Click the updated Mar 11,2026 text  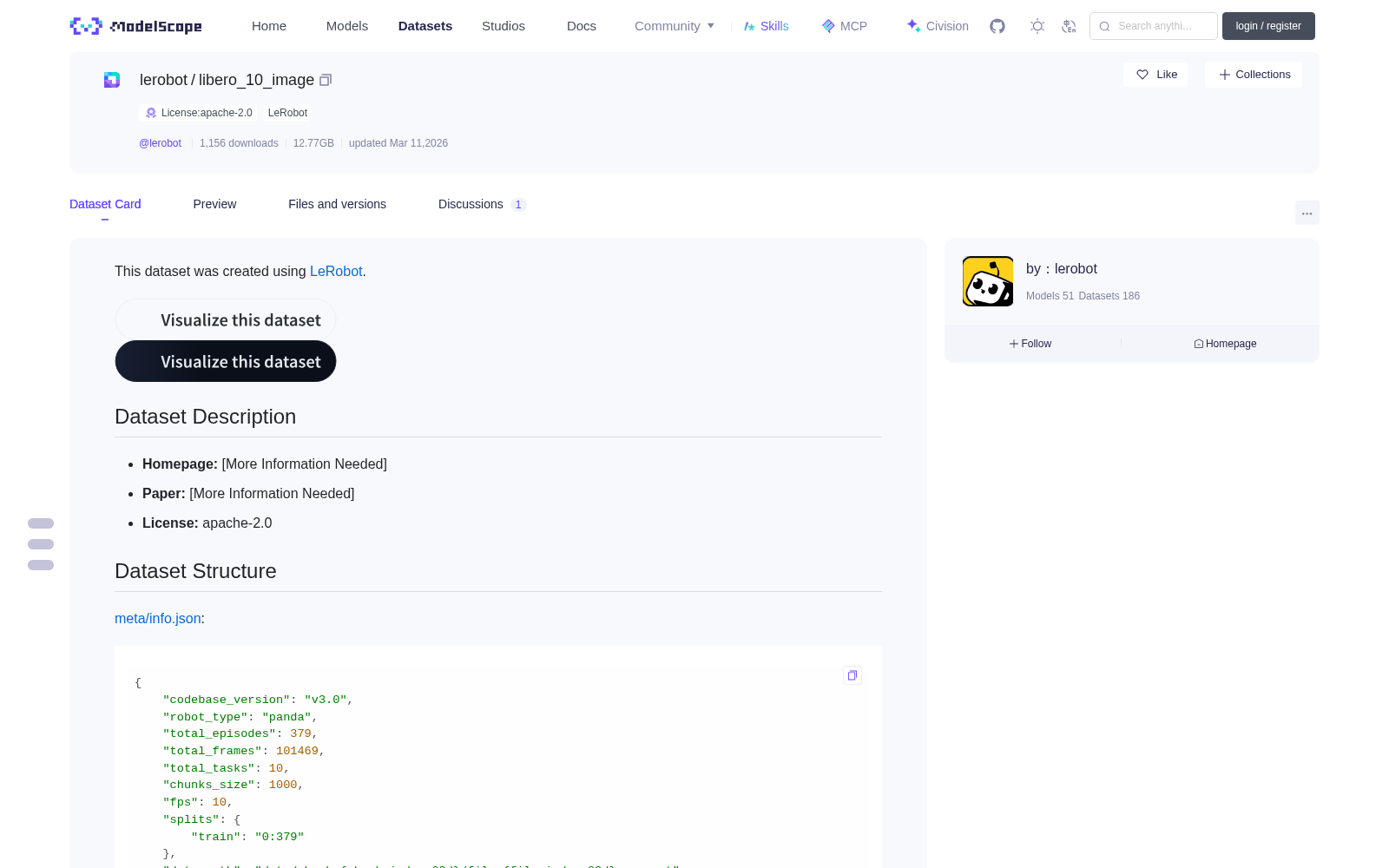398,143
